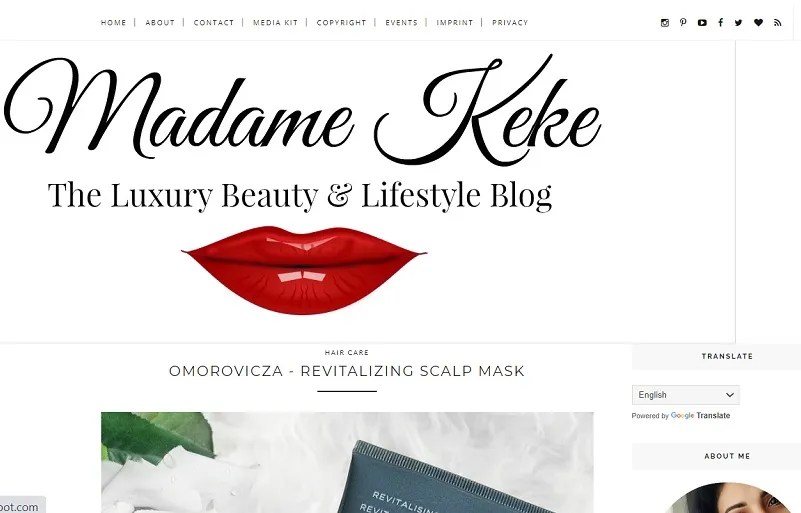Screen dimensions: 801x513
Task: Open the CONTACT menu item
Action: coord(214,22)
